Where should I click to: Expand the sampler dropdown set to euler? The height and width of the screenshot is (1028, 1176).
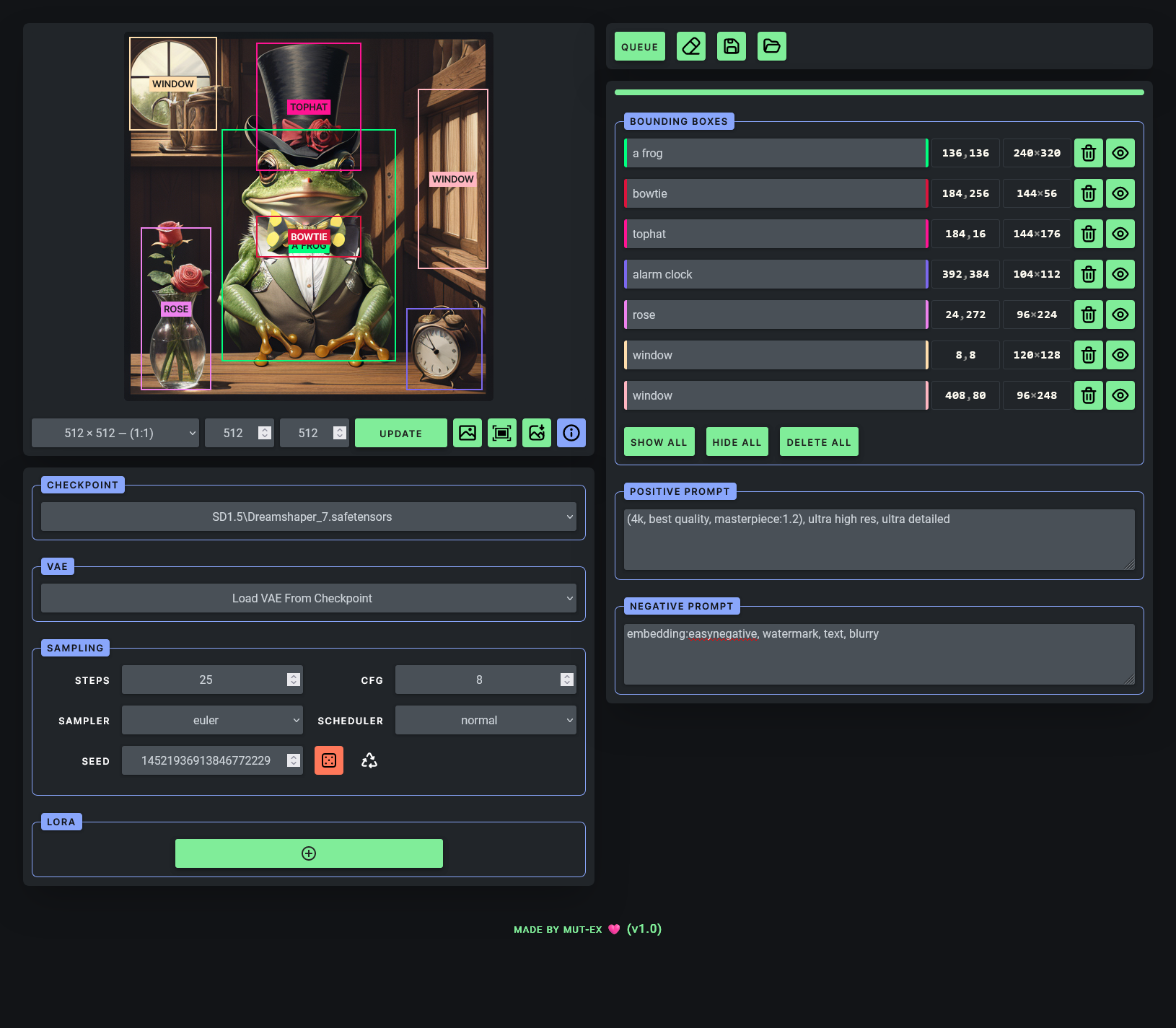pos(212,719)
